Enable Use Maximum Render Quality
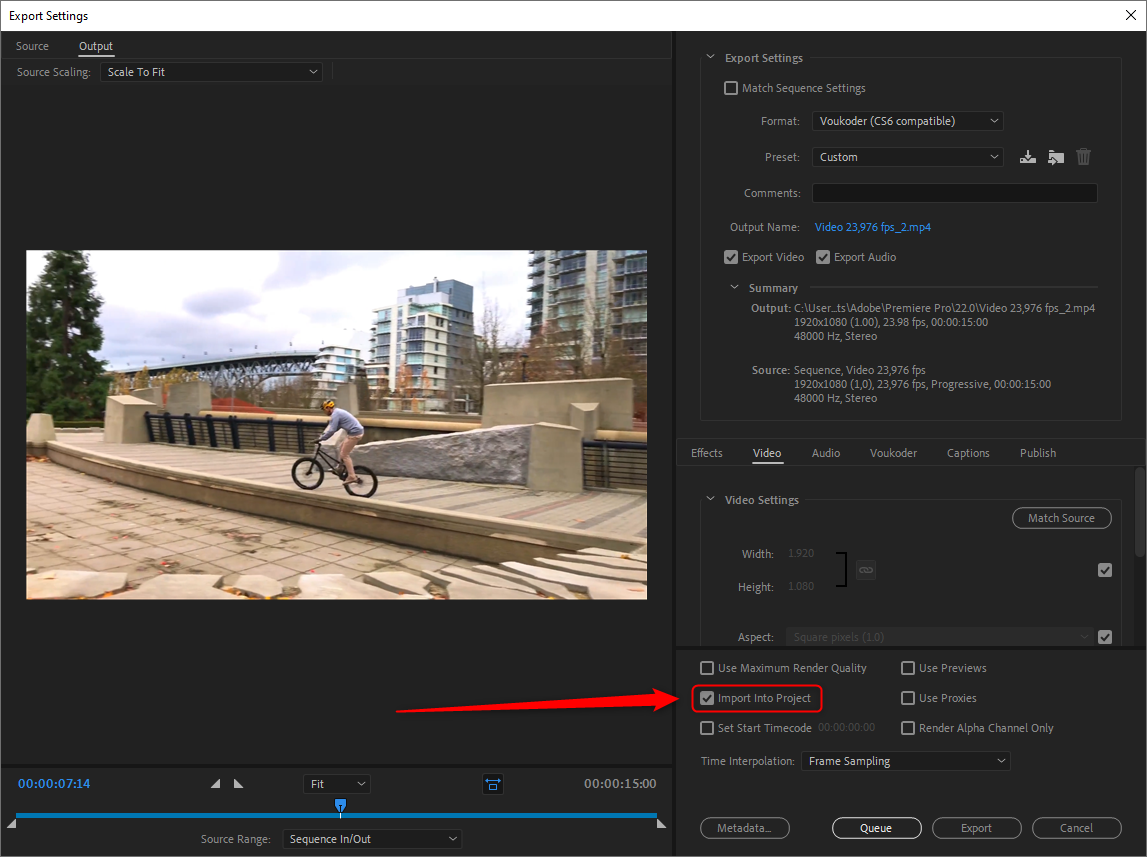The image size is (1147, 857). 708,668
